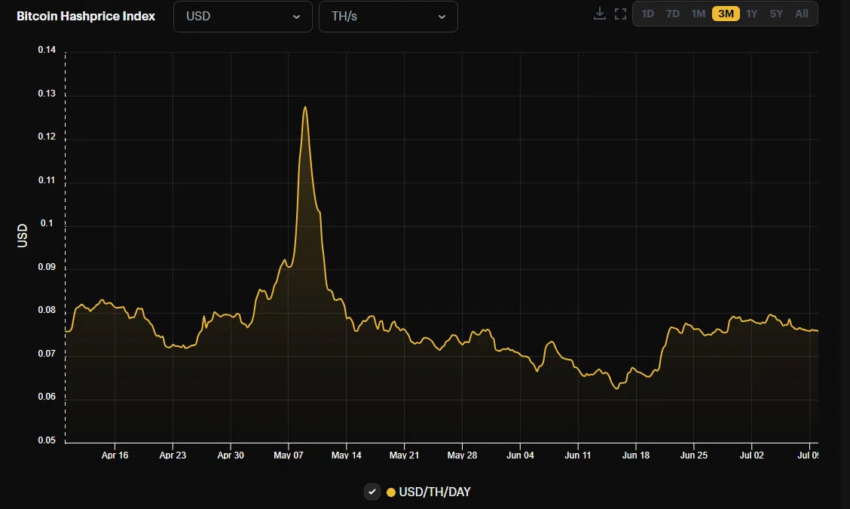Click the USD/TH/DAY legend label

[x=434, y=492]
